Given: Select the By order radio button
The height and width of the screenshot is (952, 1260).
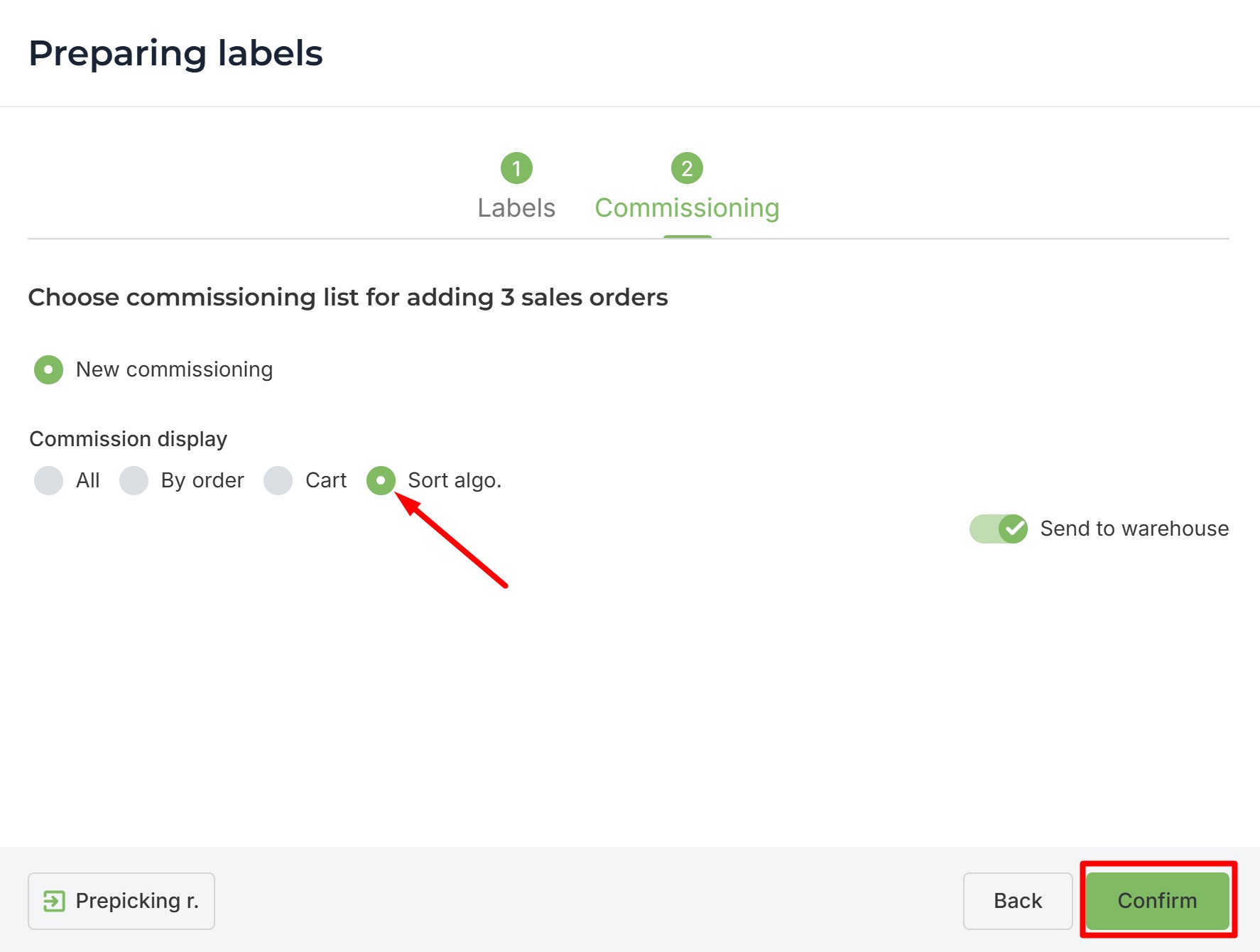Looking at the screenshot, I should coord(134,480).
